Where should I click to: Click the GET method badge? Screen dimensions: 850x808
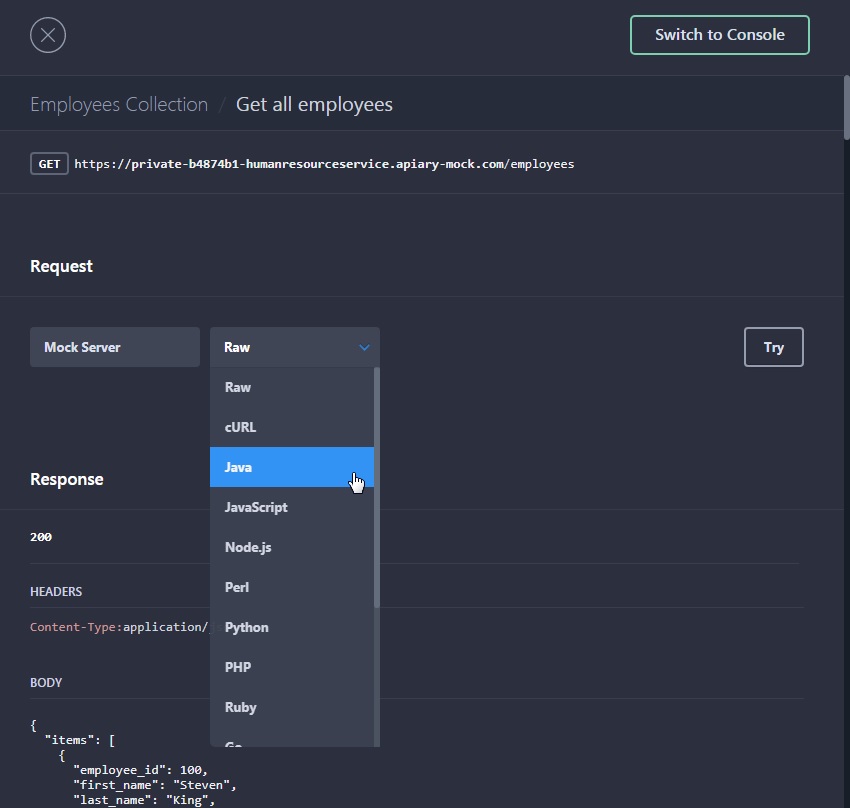(49, 163)
